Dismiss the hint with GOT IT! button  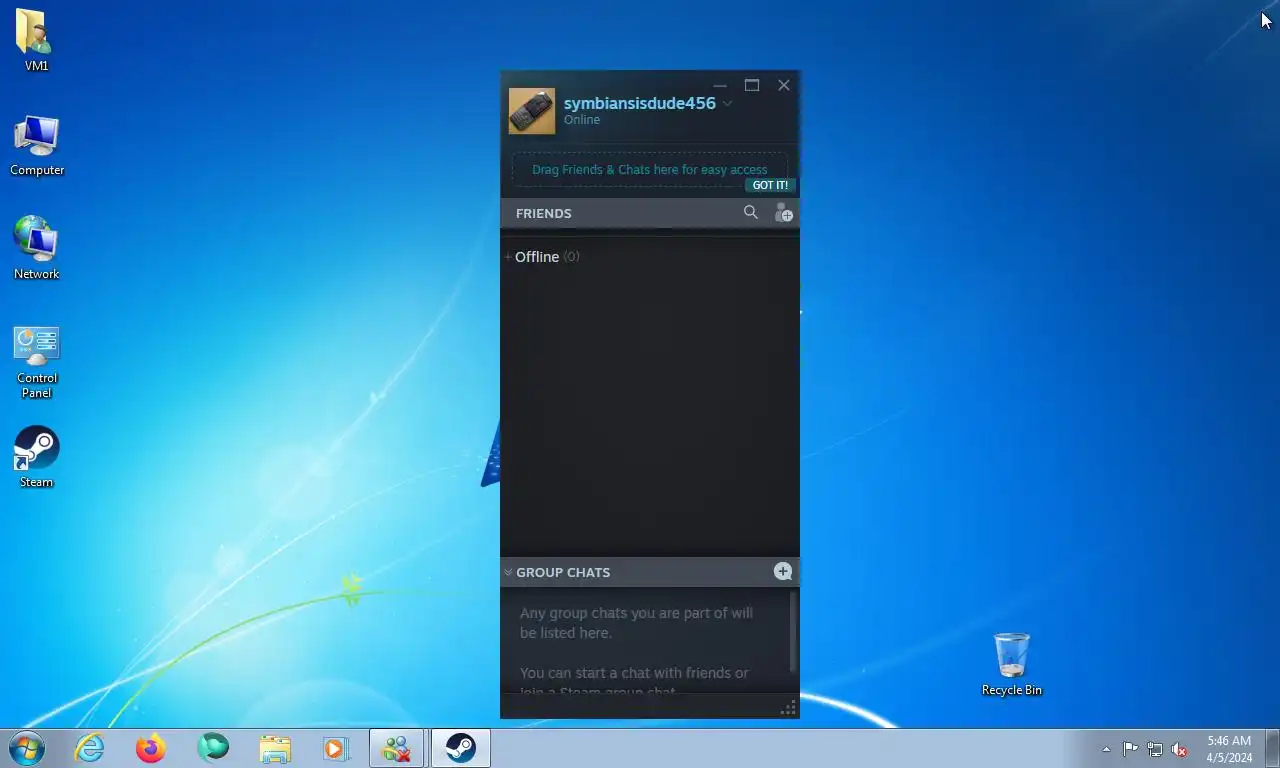click(770, 185)
